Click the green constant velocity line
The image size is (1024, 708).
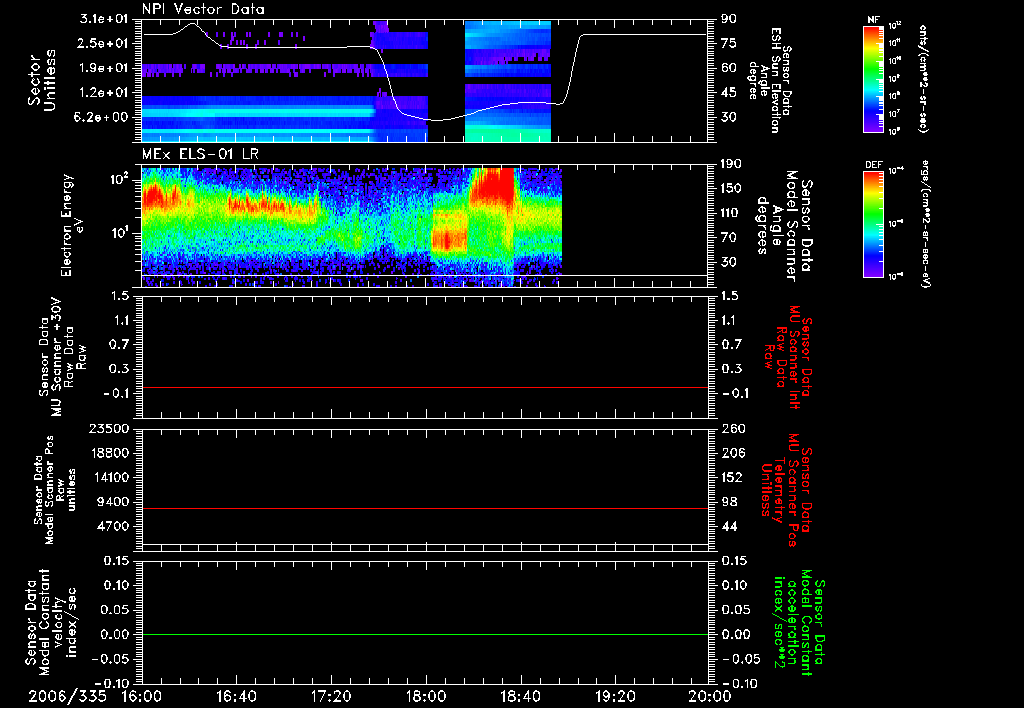(425, 634)
